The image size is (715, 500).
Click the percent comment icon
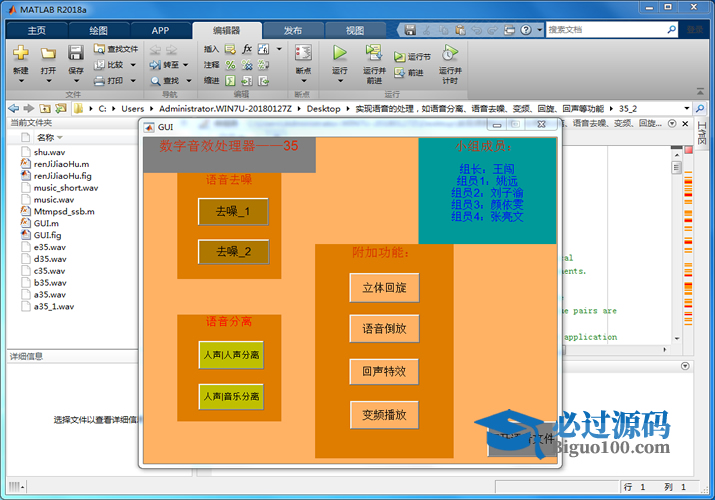(231, 65)
